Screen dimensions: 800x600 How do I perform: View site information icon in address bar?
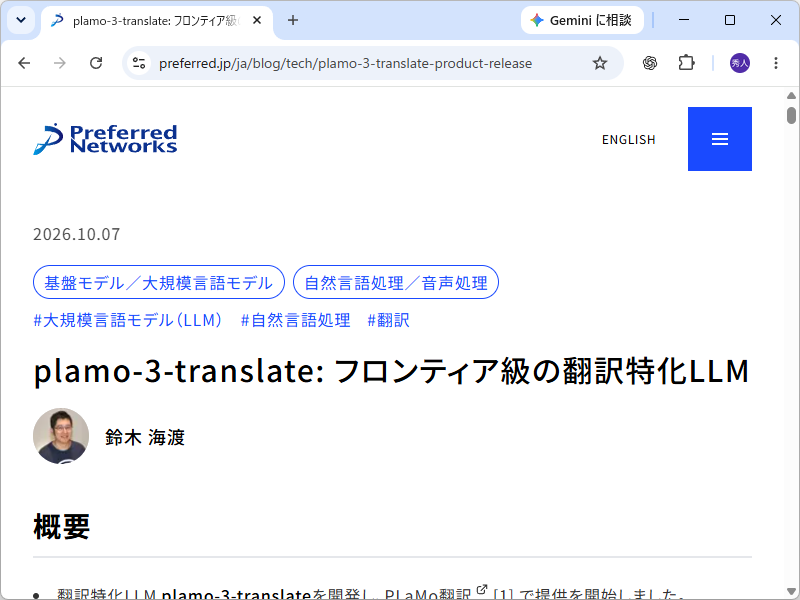click(x=139, y=63)
